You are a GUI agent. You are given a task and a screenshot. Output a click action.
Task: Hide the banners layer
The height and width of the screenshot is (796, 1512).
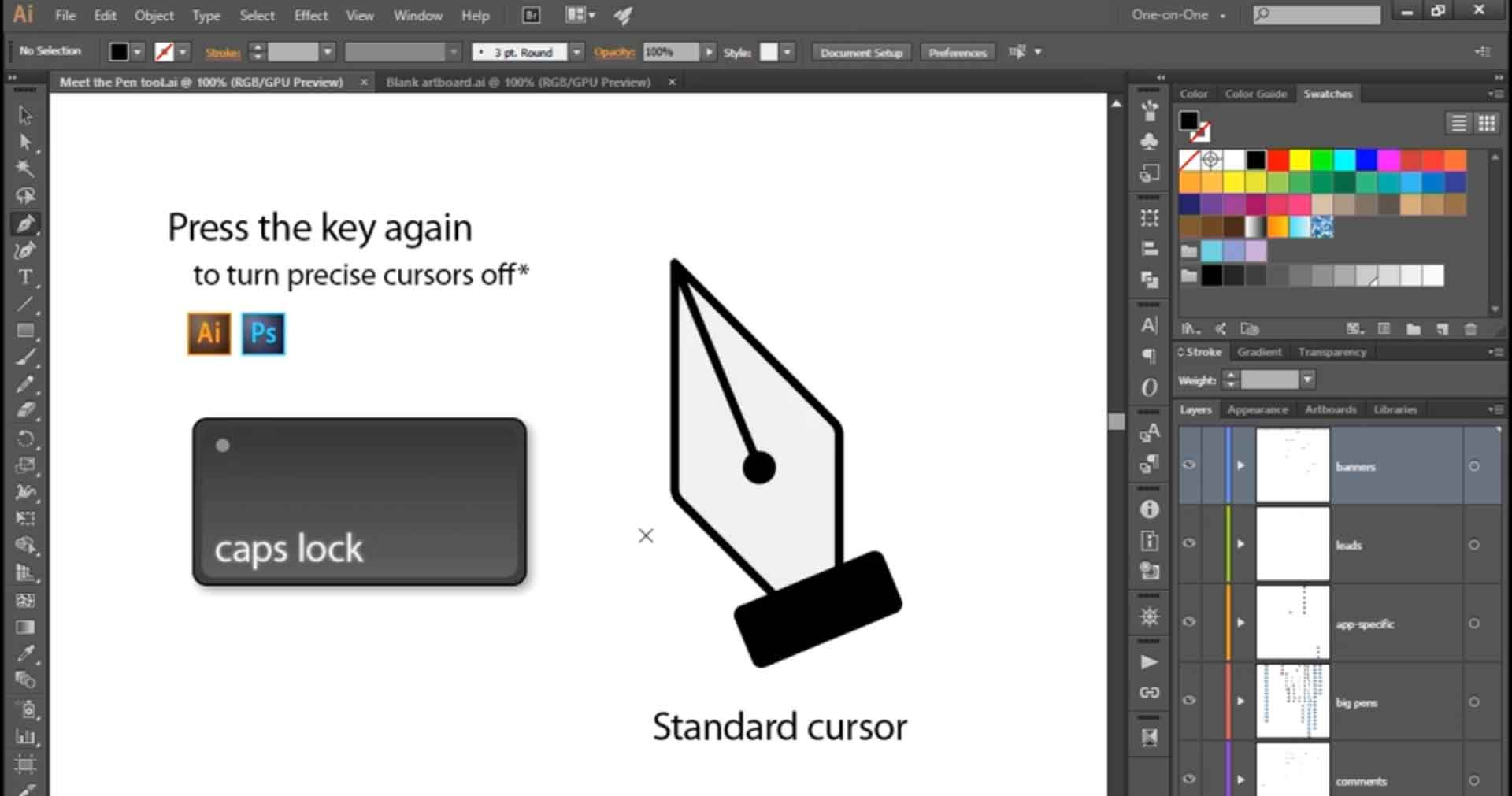tap(1189, 465)
